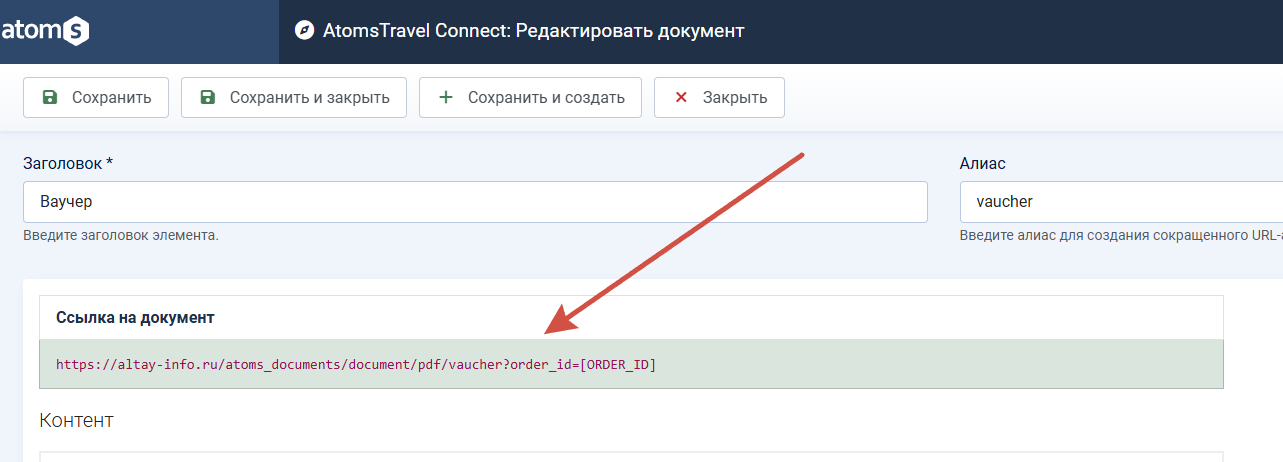Click the atomS logo

pyautogui.click(x=45, y=32)
